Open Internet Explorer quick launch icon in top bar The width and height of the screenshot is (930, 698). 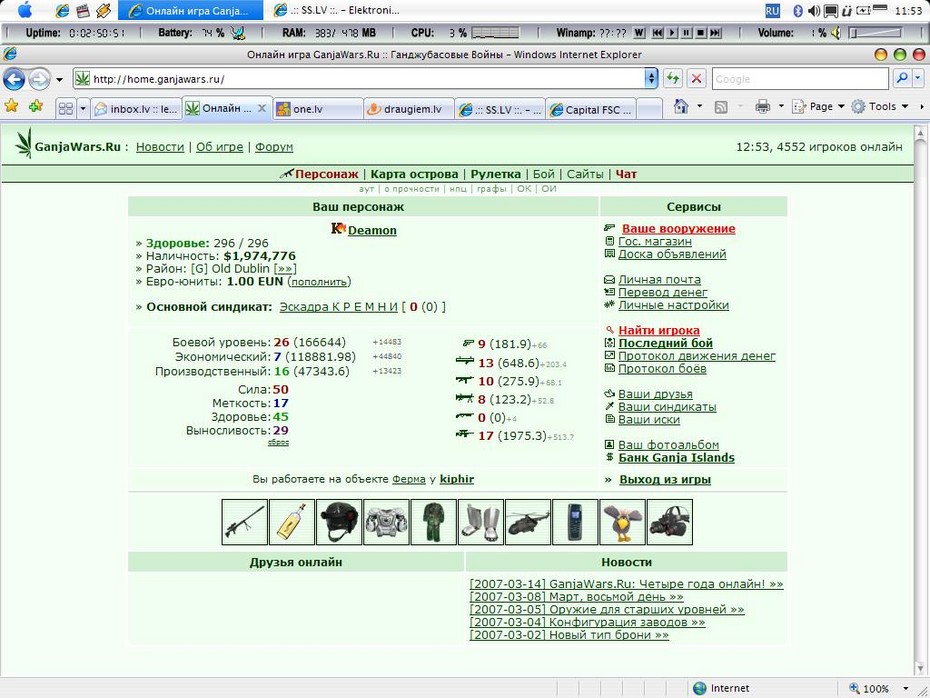62,10
